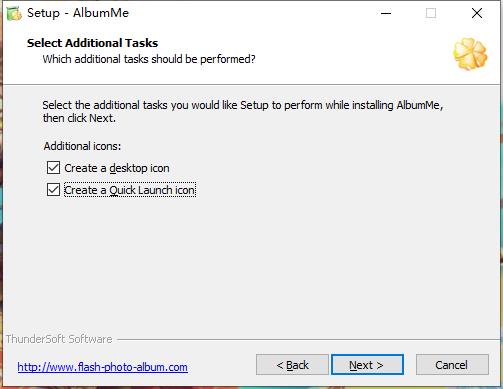Click the grayed-out maximize window icon
The width and height of the screenshot is (503, 389).
point(431,13)
